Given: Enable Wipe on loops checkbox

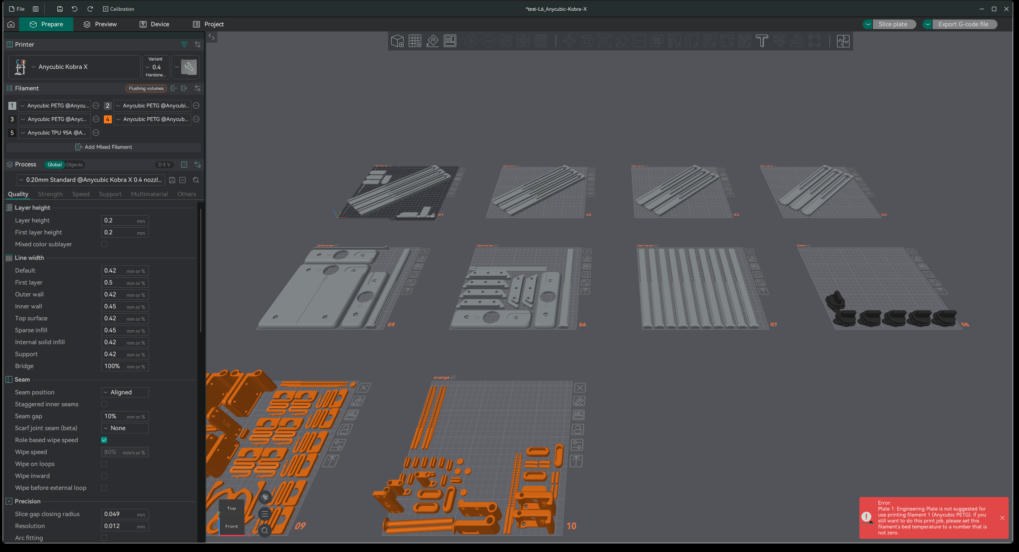Looking at the screenshot, I should click(x=104, y=464).
